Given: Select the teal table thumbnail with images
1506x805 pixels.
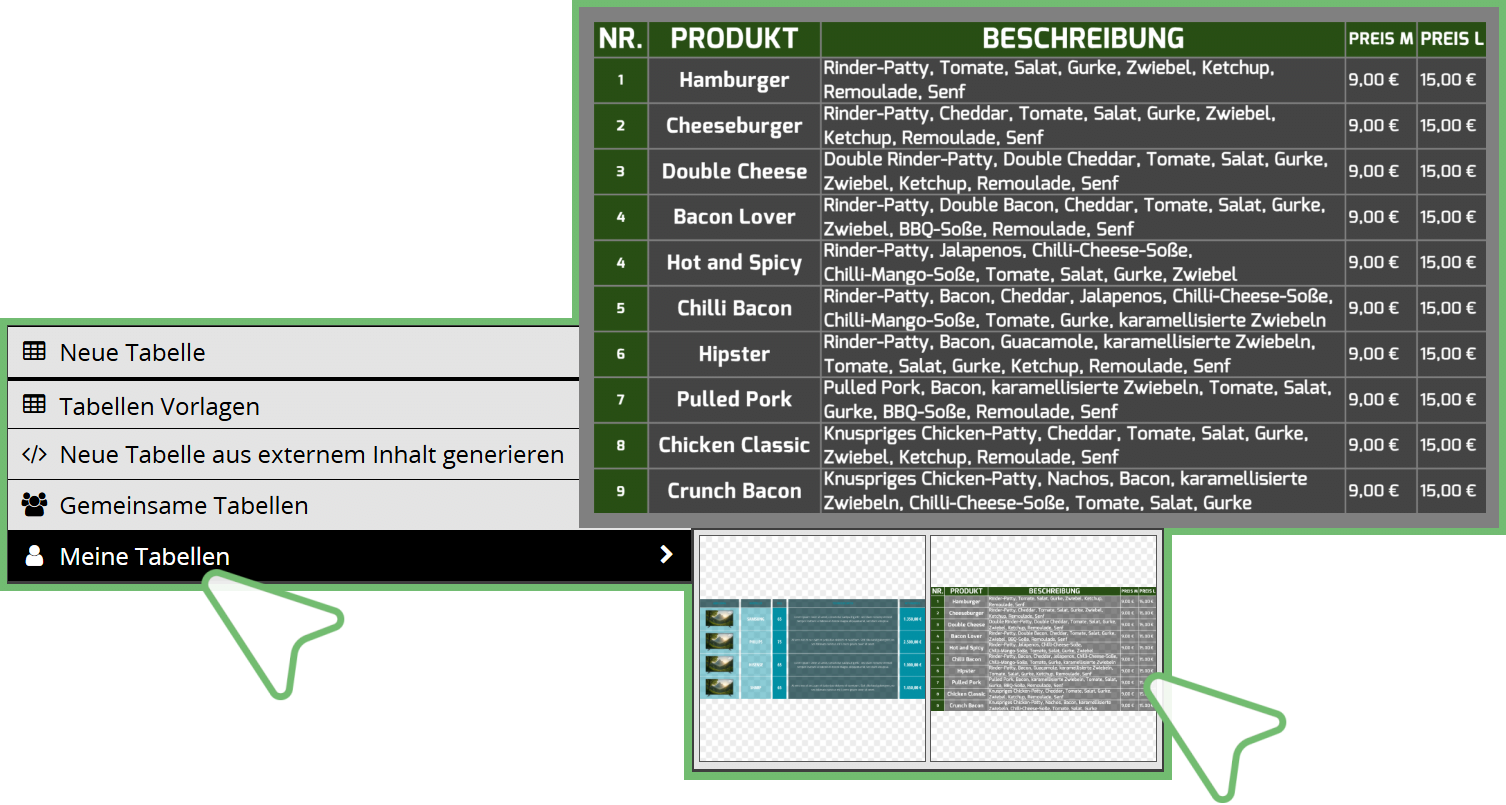Looking at the screenshot, I should pos(812,648).
